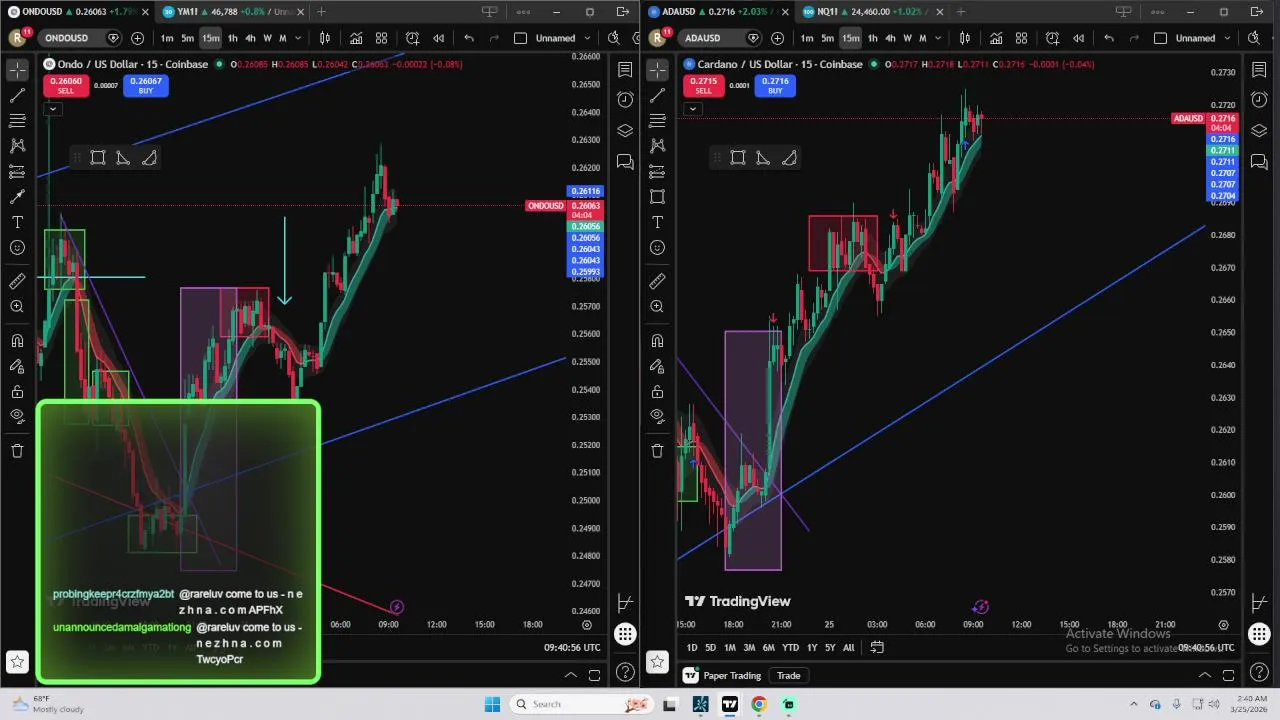Image resolution: width=1280 pixels, height=720 pixels.
Task: Open the watchlist panel in ADAUSD window
Action: tap(1259, 70)
